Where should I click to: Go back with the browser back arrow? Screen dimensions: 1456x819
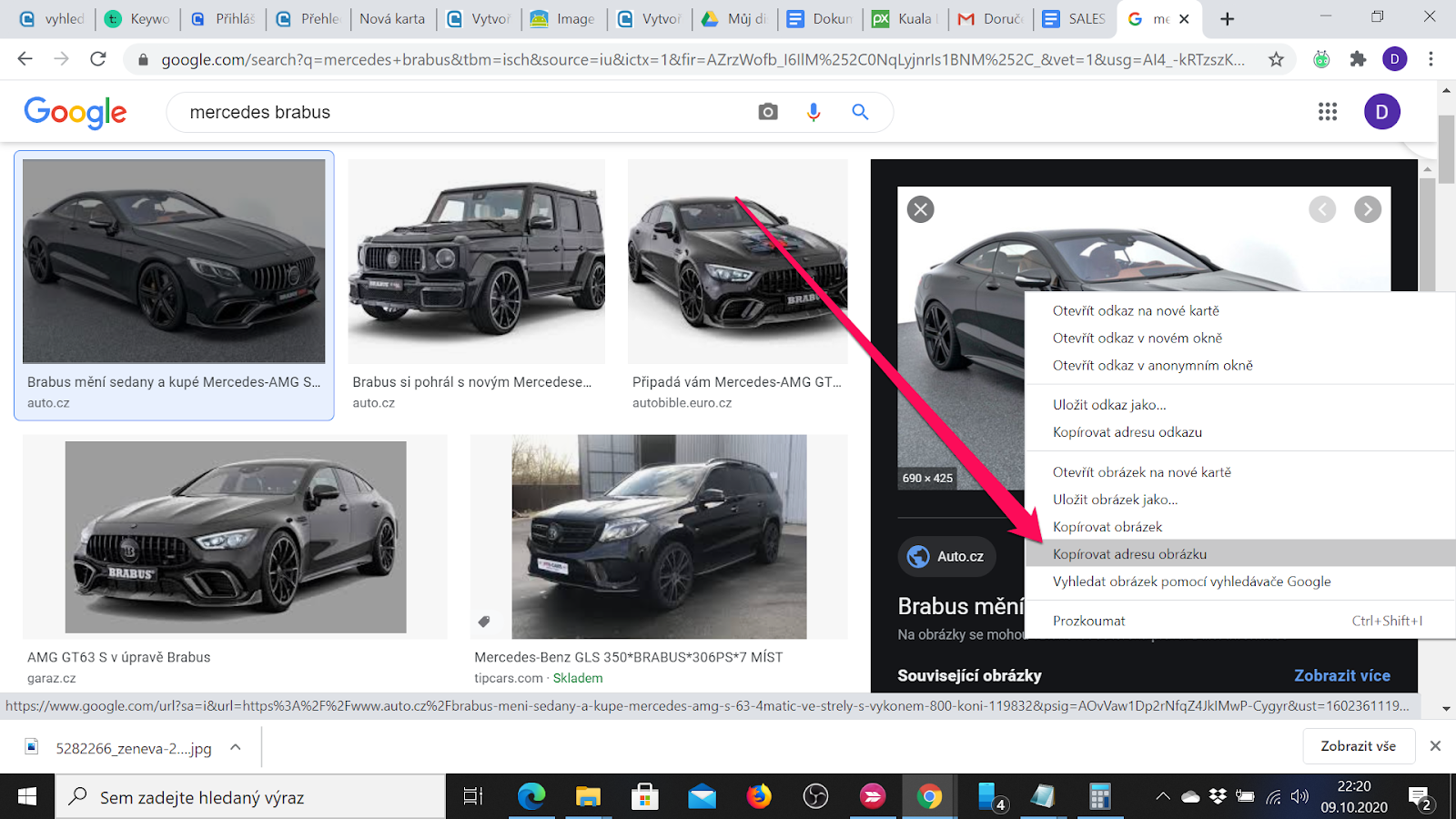[25, 59]
